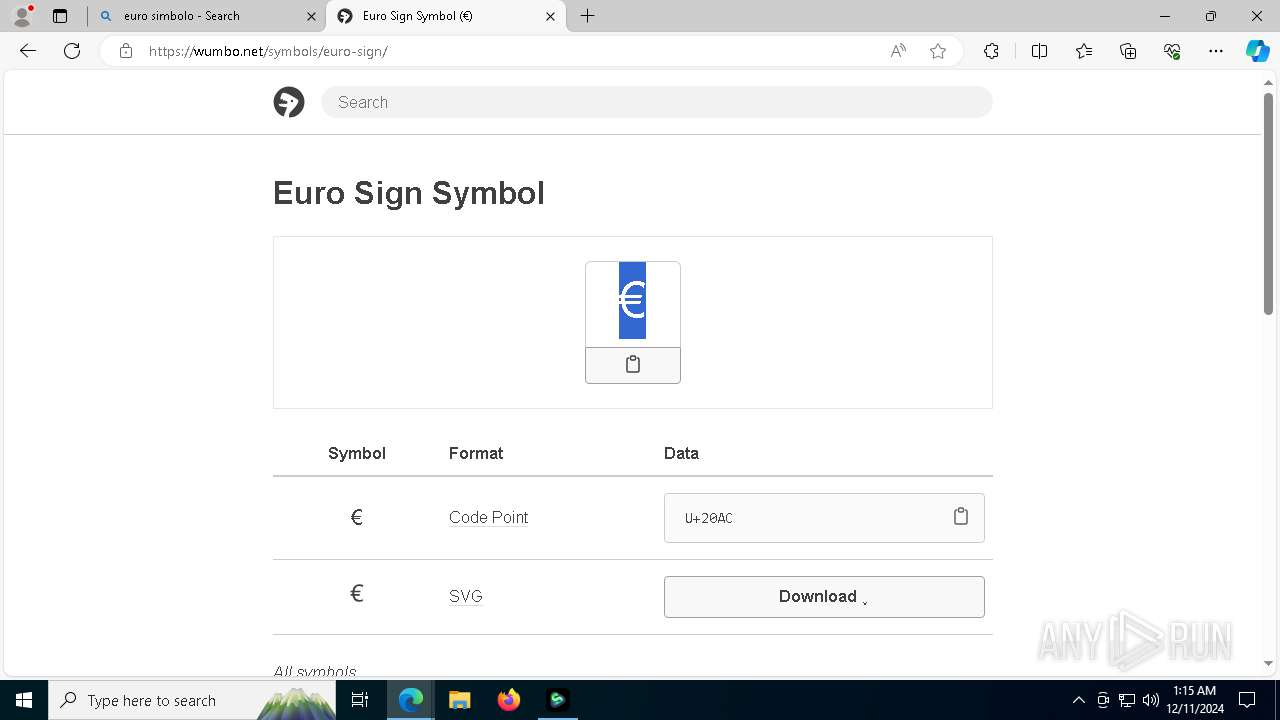Click the euro symbol in Code Point row
The image size is (1280, 720).
[356, 517]
